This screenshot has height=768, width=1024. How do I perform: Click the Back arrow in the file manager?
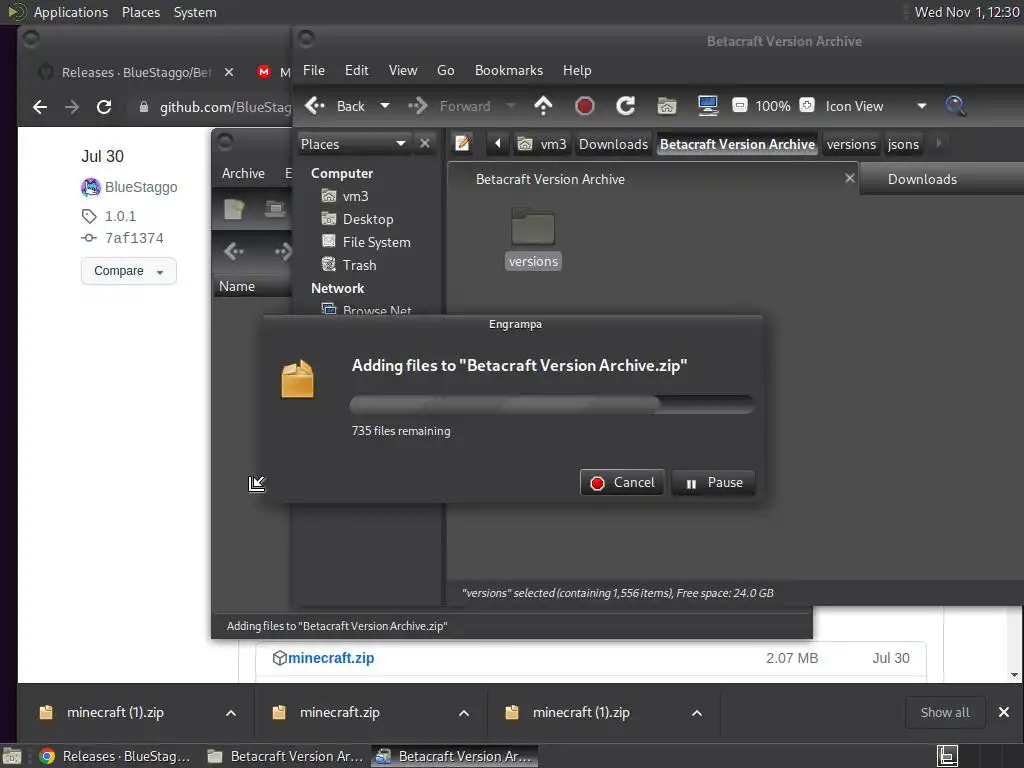click(x=336, y=106)
